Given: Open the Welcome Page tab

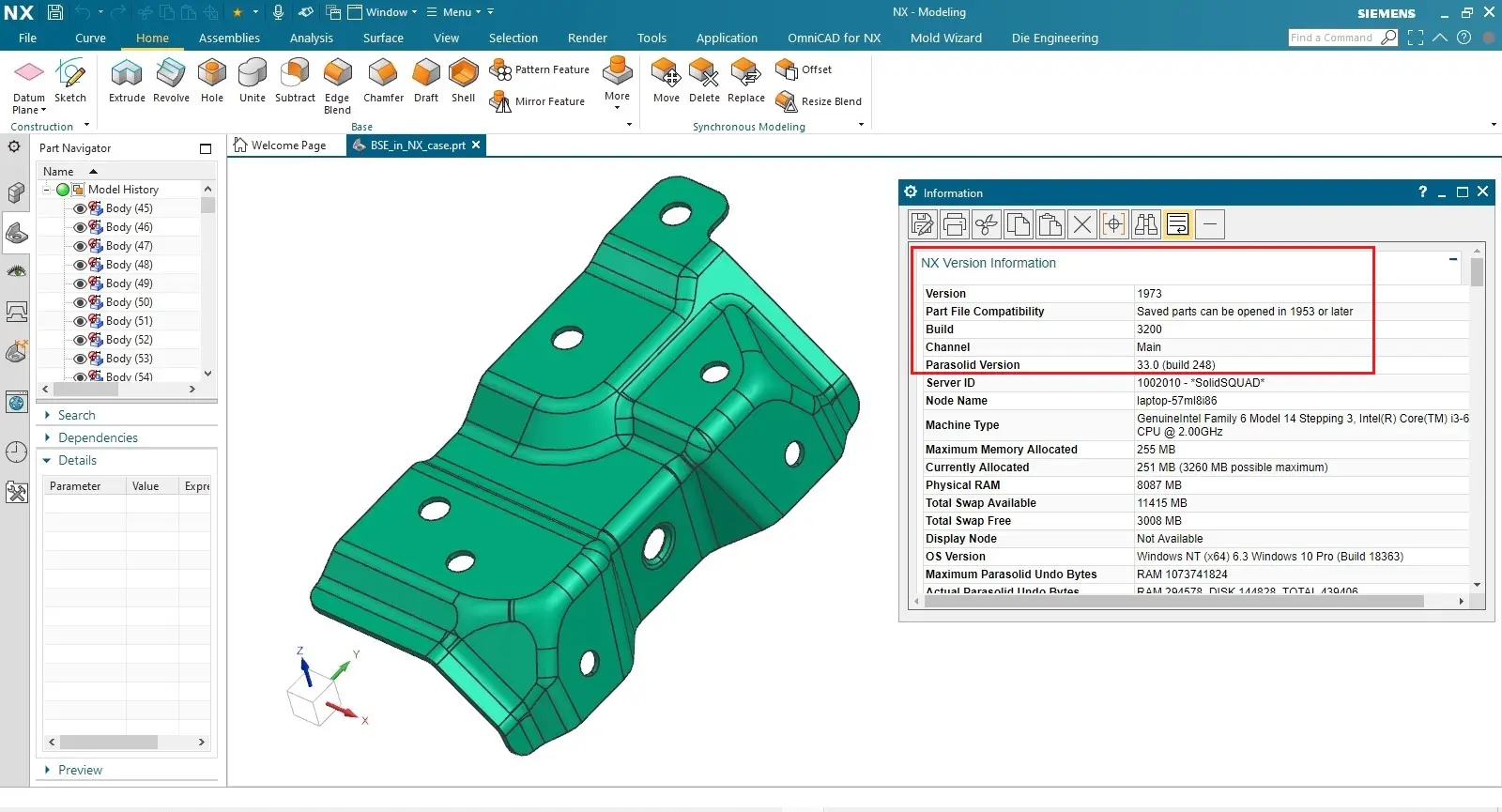Looking at the screenshot, I should point(280,146).
